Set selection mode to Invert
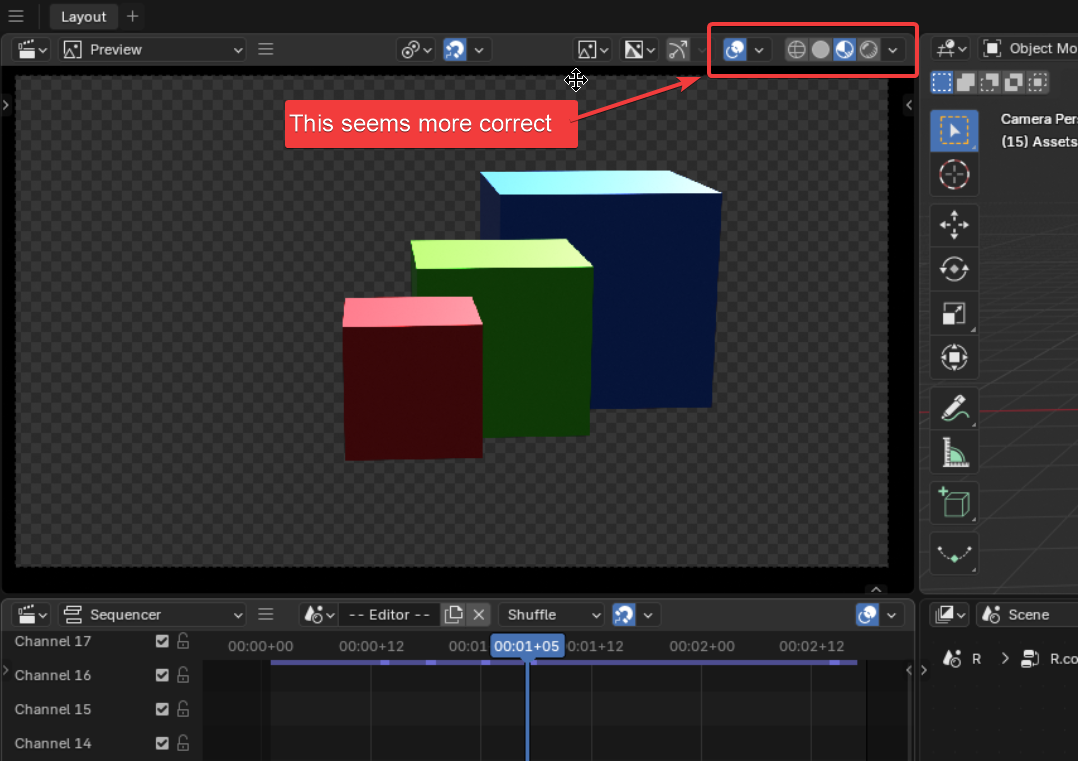 1013,82
